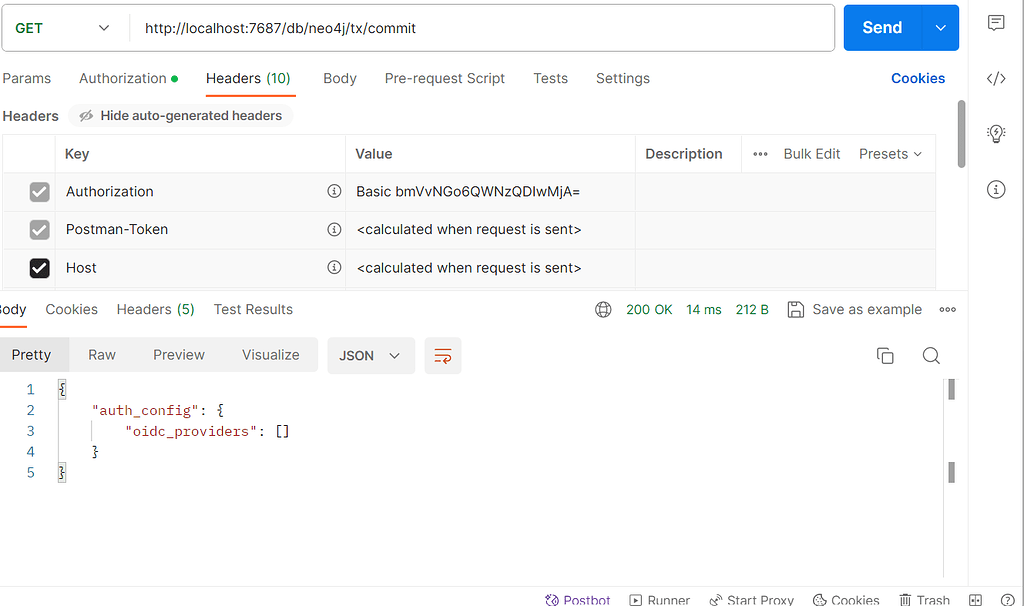The height and width of the screenshot is (606, 1024).
Task: Uncheck the Postman-Token header checkbox
Action: coord(39,230)
